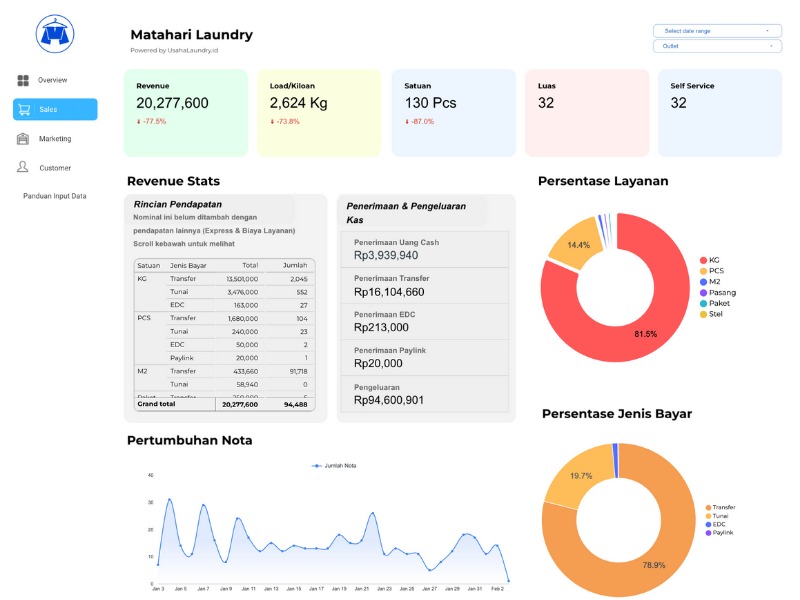Sort table by Jenis Bayar column header

(x=187, y=265)
